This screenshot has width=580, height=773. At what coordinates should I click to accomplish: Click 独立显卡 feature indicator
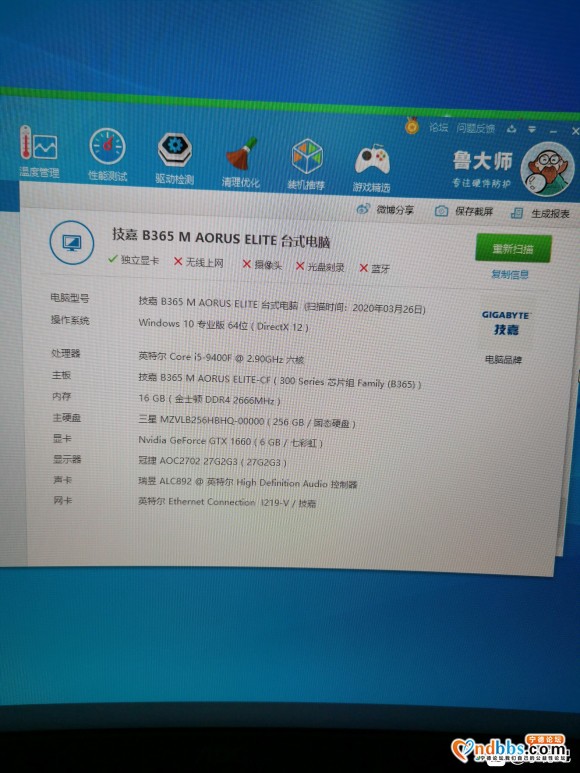(x=133, y=259)
